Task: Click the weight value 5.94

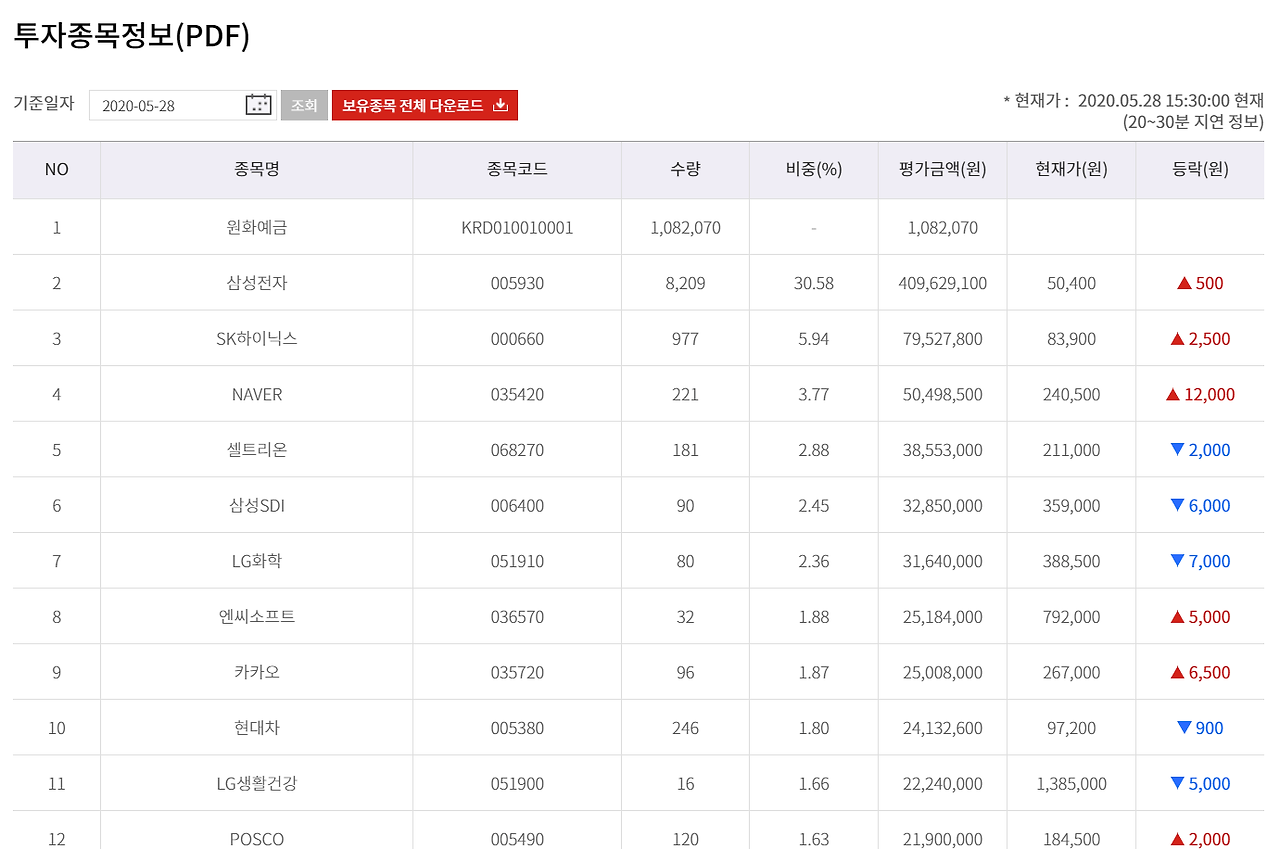Action: (x=814, y=339)
